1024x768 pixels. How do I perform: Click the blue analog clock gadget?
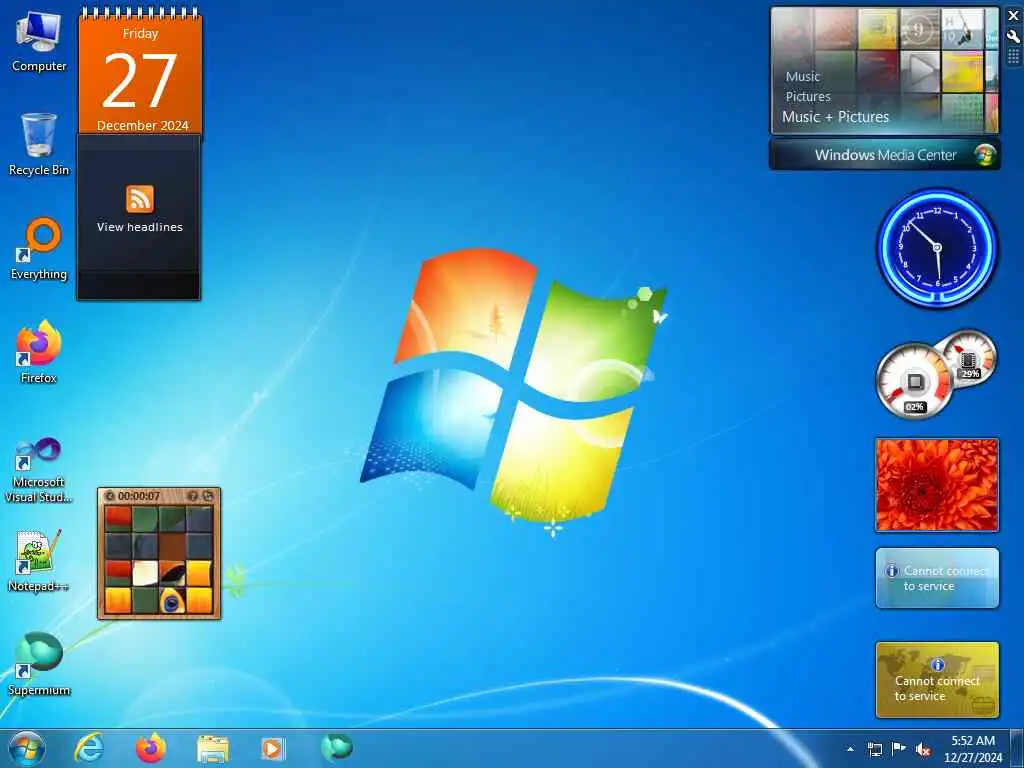click(937, 248)
